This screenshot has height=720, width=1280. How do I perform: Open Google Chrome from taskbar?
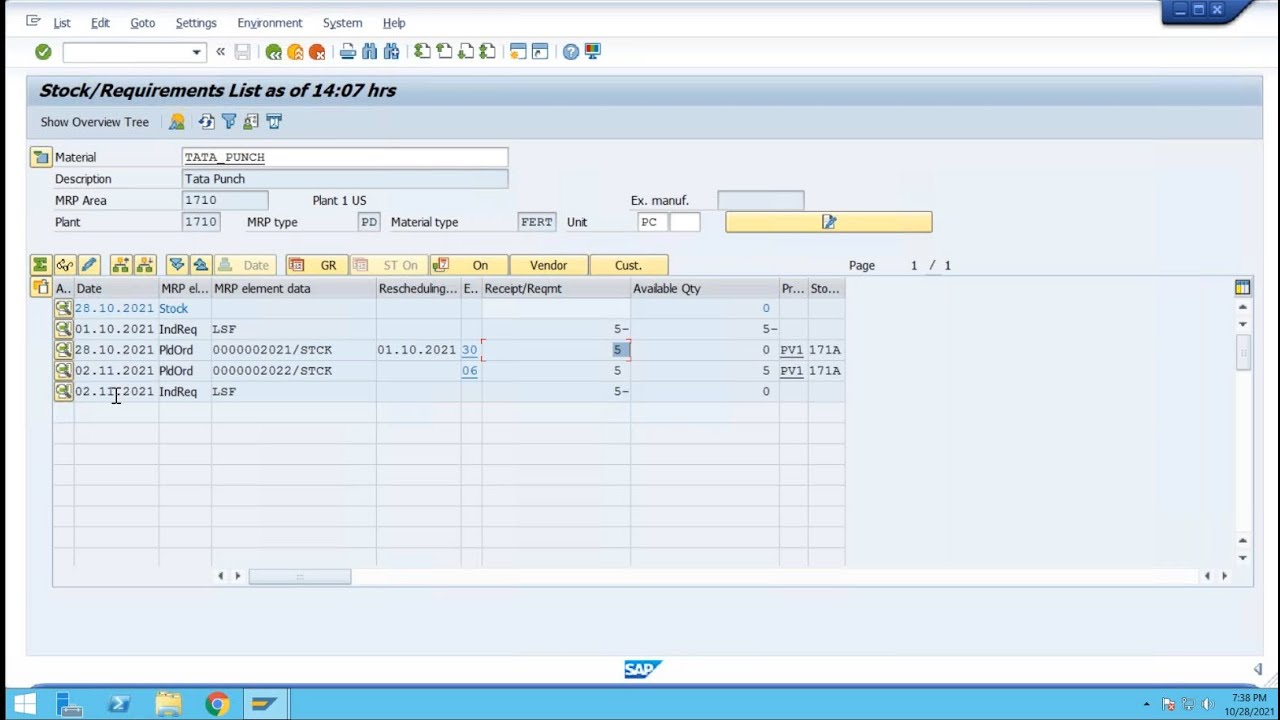click(217, 704)
